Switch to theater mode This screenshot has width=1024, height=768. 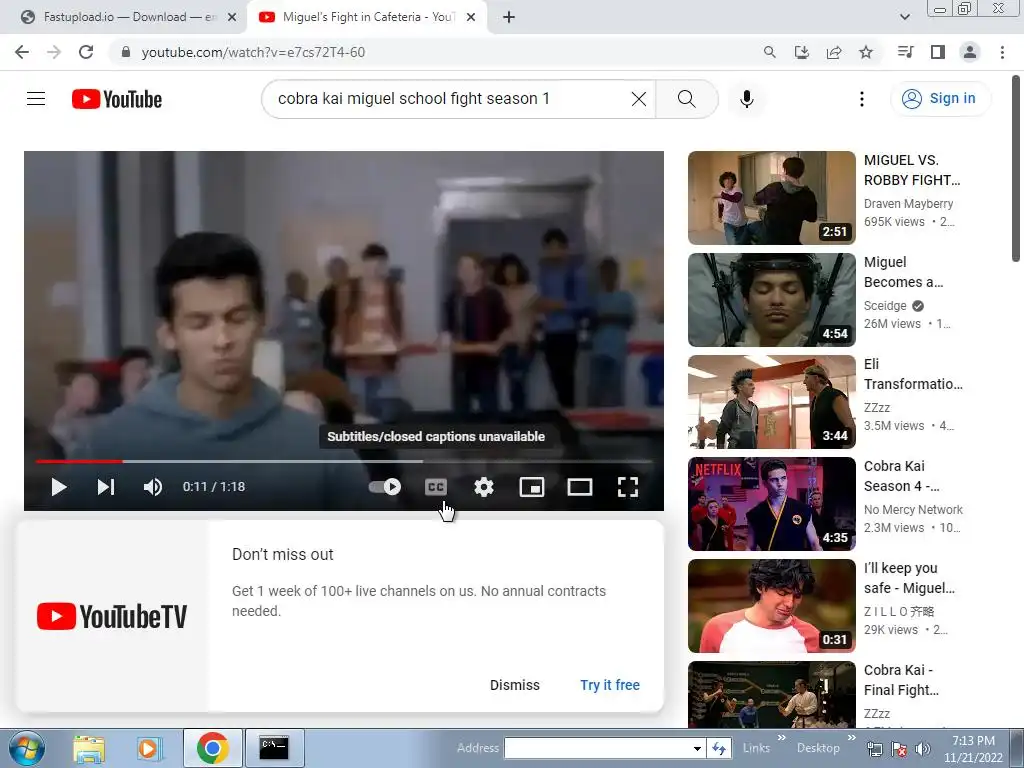point(580,487)
